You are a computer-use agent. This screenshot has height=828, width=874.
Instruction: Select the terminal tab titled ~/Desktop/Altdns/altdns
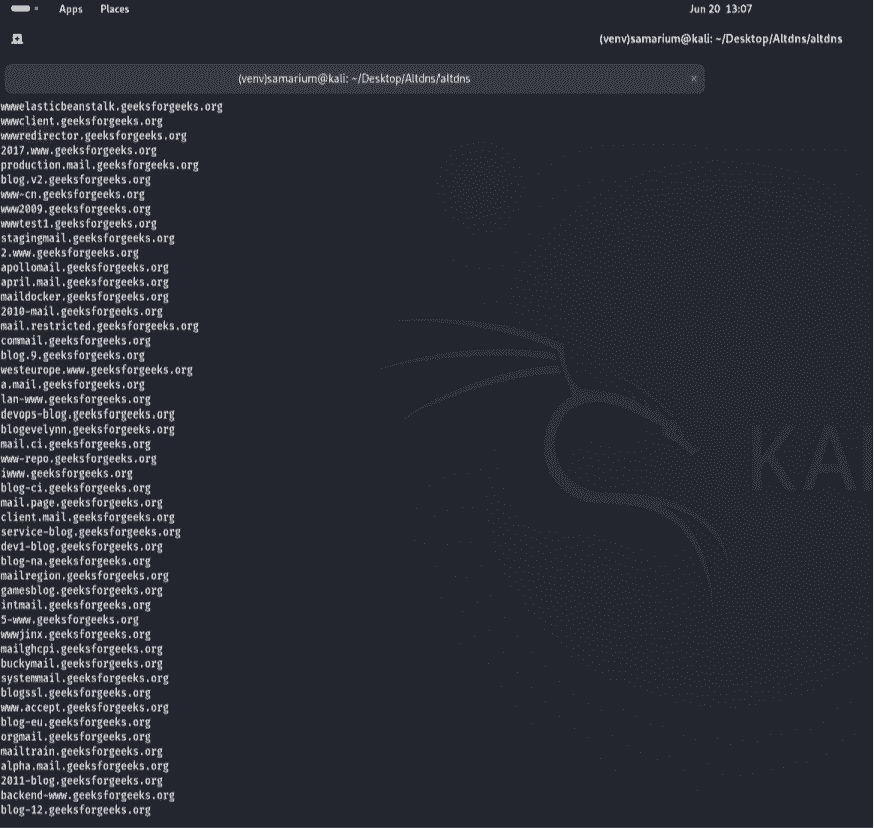click(x=354, y=79)
